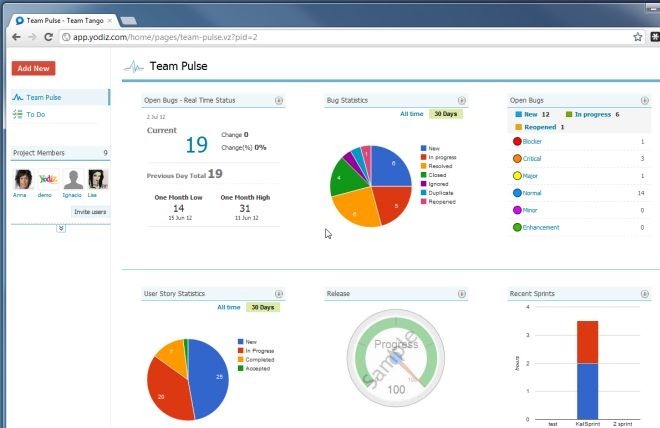Click the red Blocker severity circle
Viewport: 660px width, 428px height.
pyautogui.click(x=517, y=141)
